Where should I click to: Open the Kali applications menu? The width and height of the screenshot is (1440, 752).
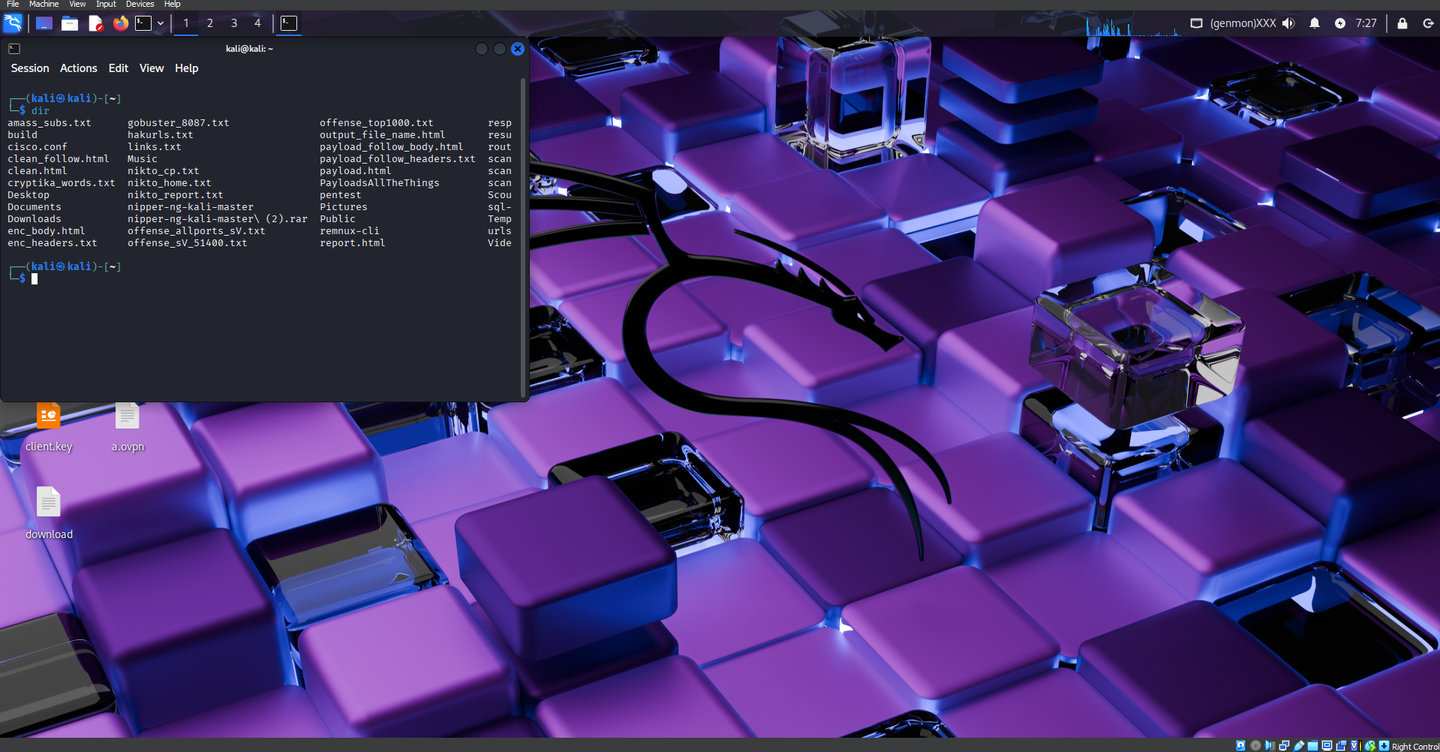(13, 23)
